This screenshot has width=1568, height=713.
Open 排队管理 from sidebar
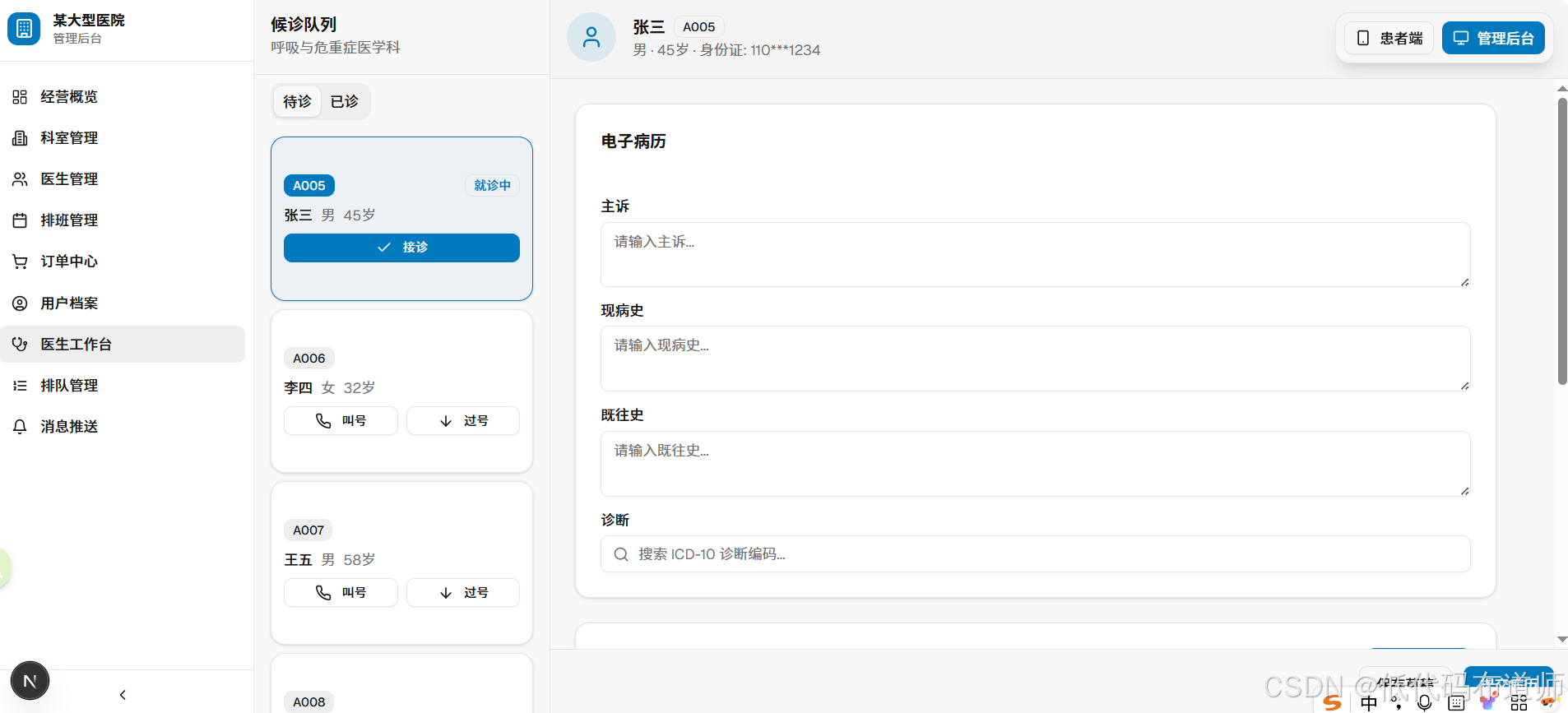[x=123, y=386]
